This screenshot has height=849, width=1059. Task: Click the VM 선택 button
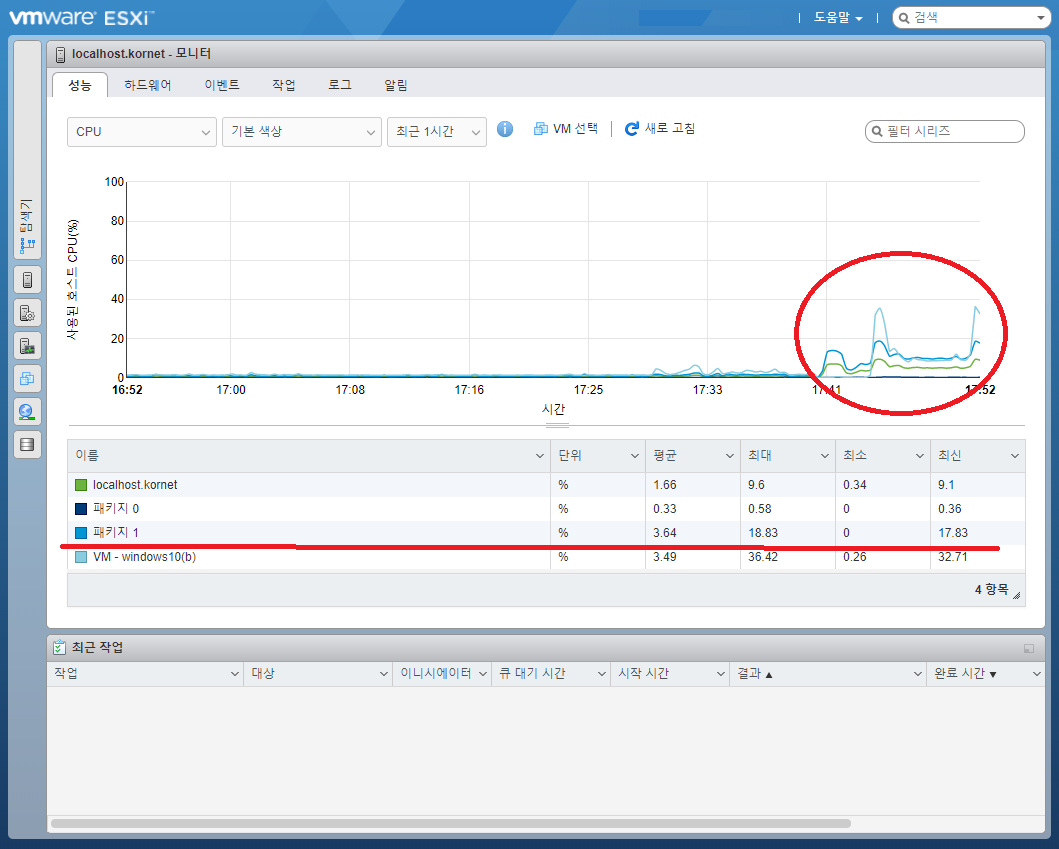566,128
